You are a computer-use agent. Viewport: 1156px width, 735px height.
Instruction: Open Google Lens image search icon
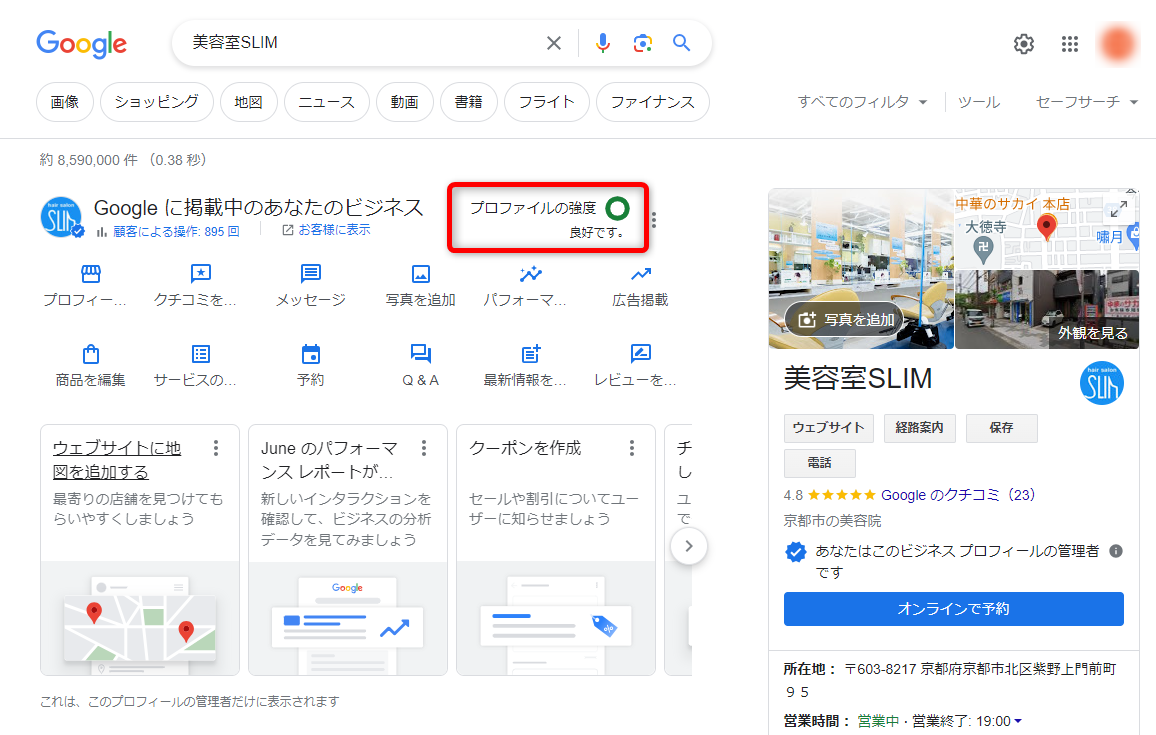click(x=643, y=43)
